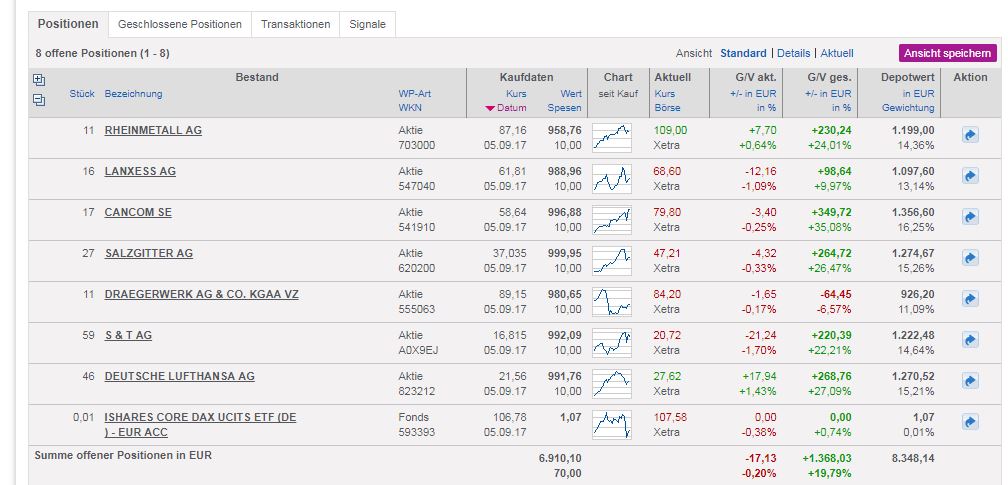
Task: Expand all positions with the plus icon
Action: click(39, 80)
